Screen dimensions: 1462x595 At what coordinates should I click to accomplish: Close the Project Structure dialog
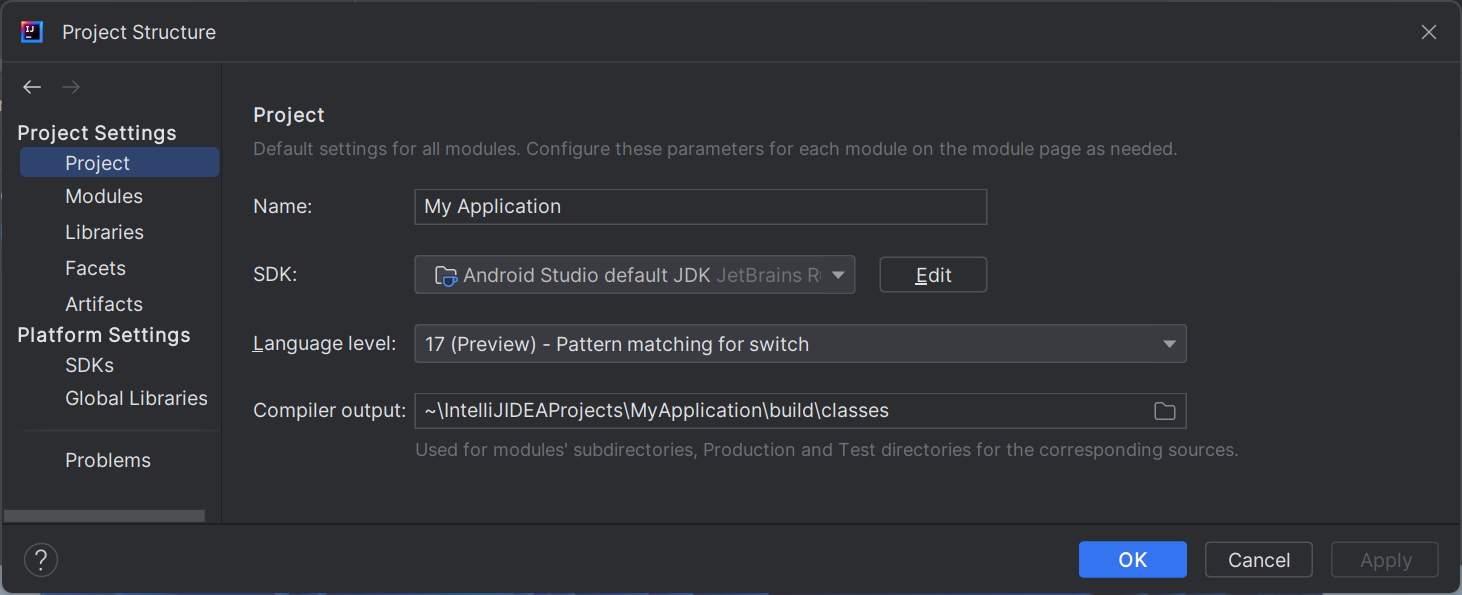1429,32
